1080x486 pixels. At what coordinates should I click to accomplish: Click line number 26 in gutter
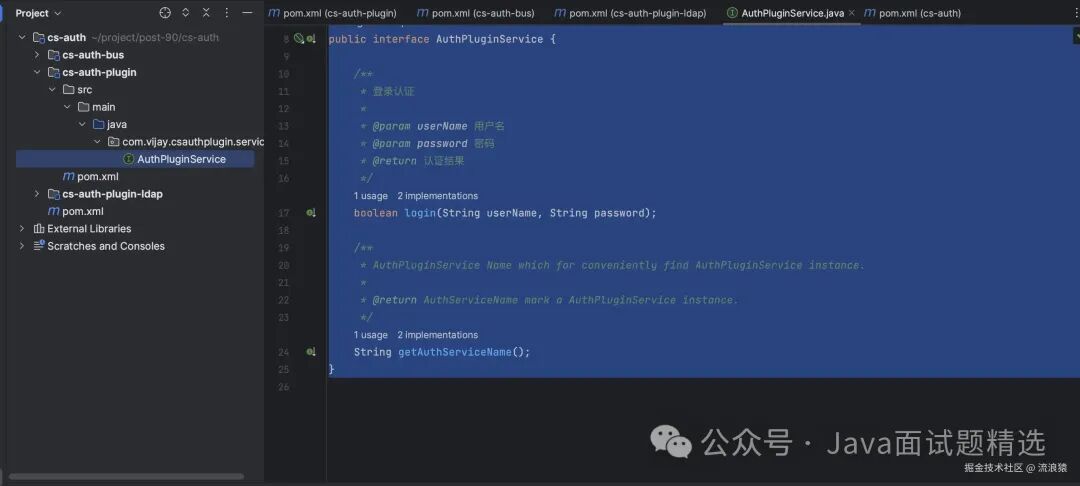[284, 387]
